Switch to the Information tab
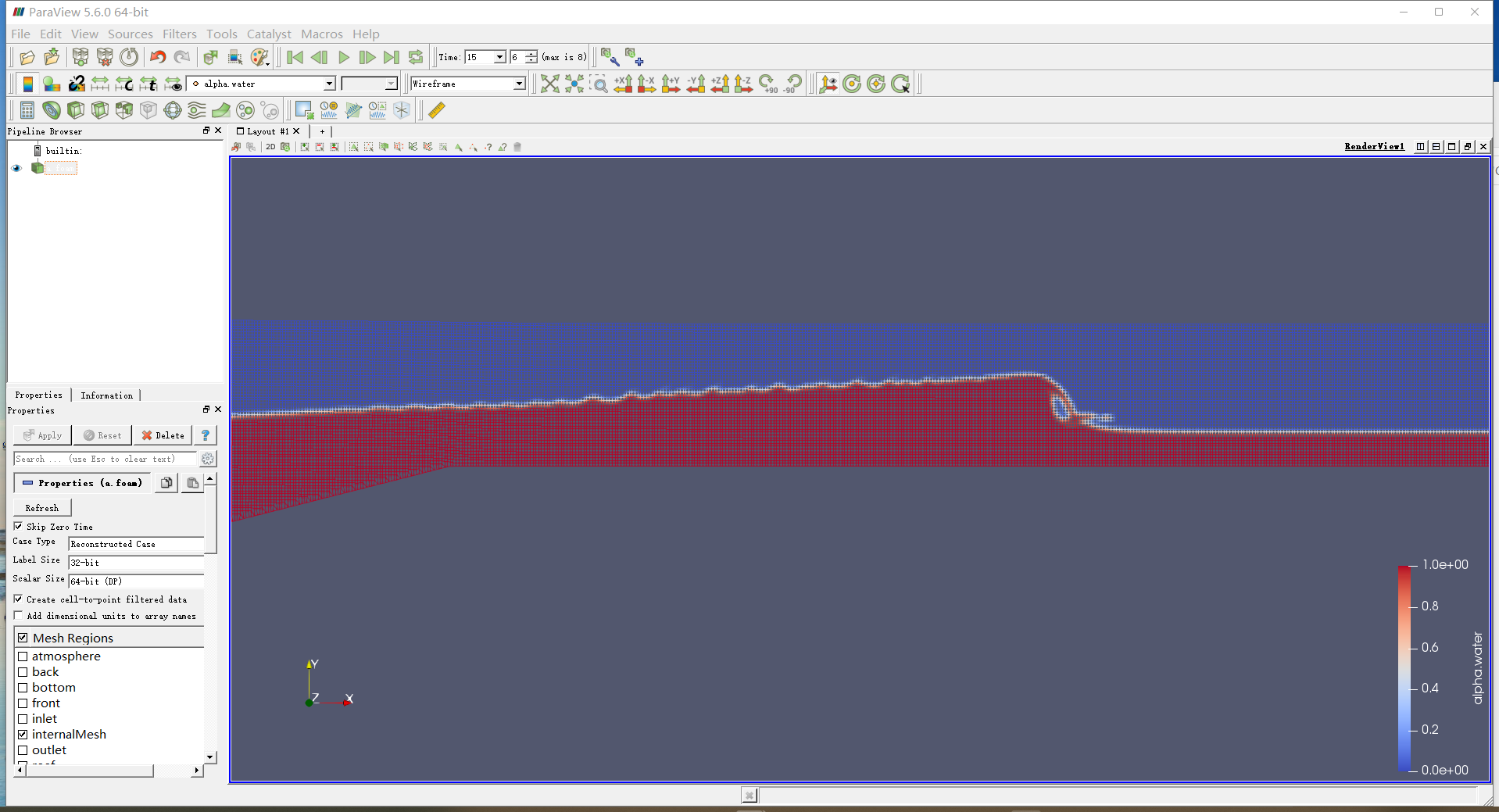 tap(106, 395)
